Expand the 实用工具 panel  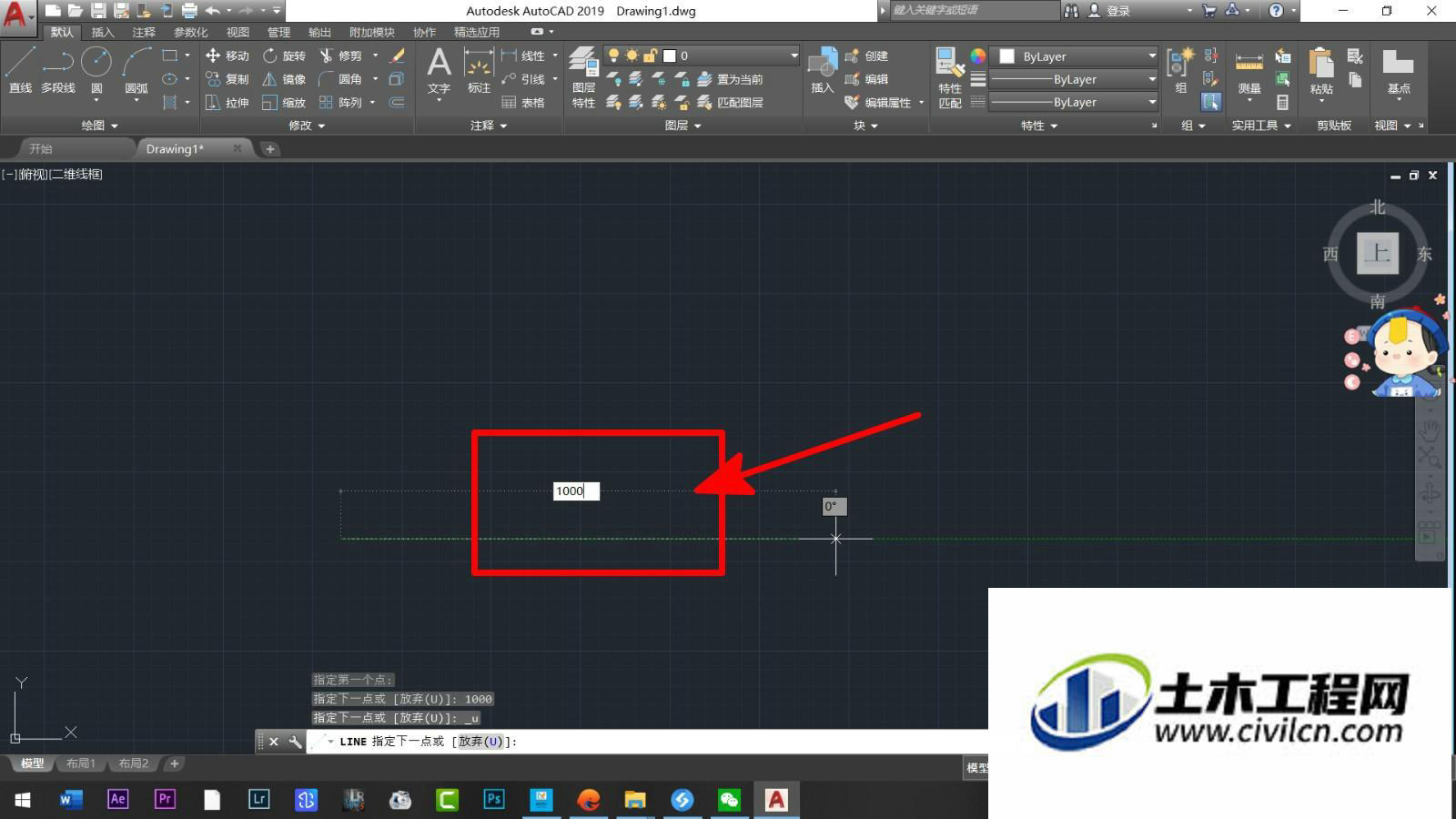(x=1261, y=126)
